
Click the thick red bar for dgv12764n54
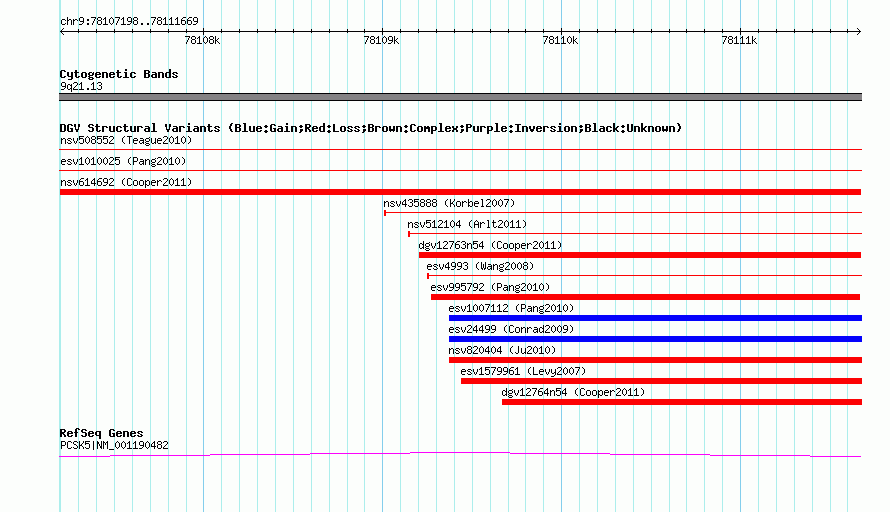point(682,402)
